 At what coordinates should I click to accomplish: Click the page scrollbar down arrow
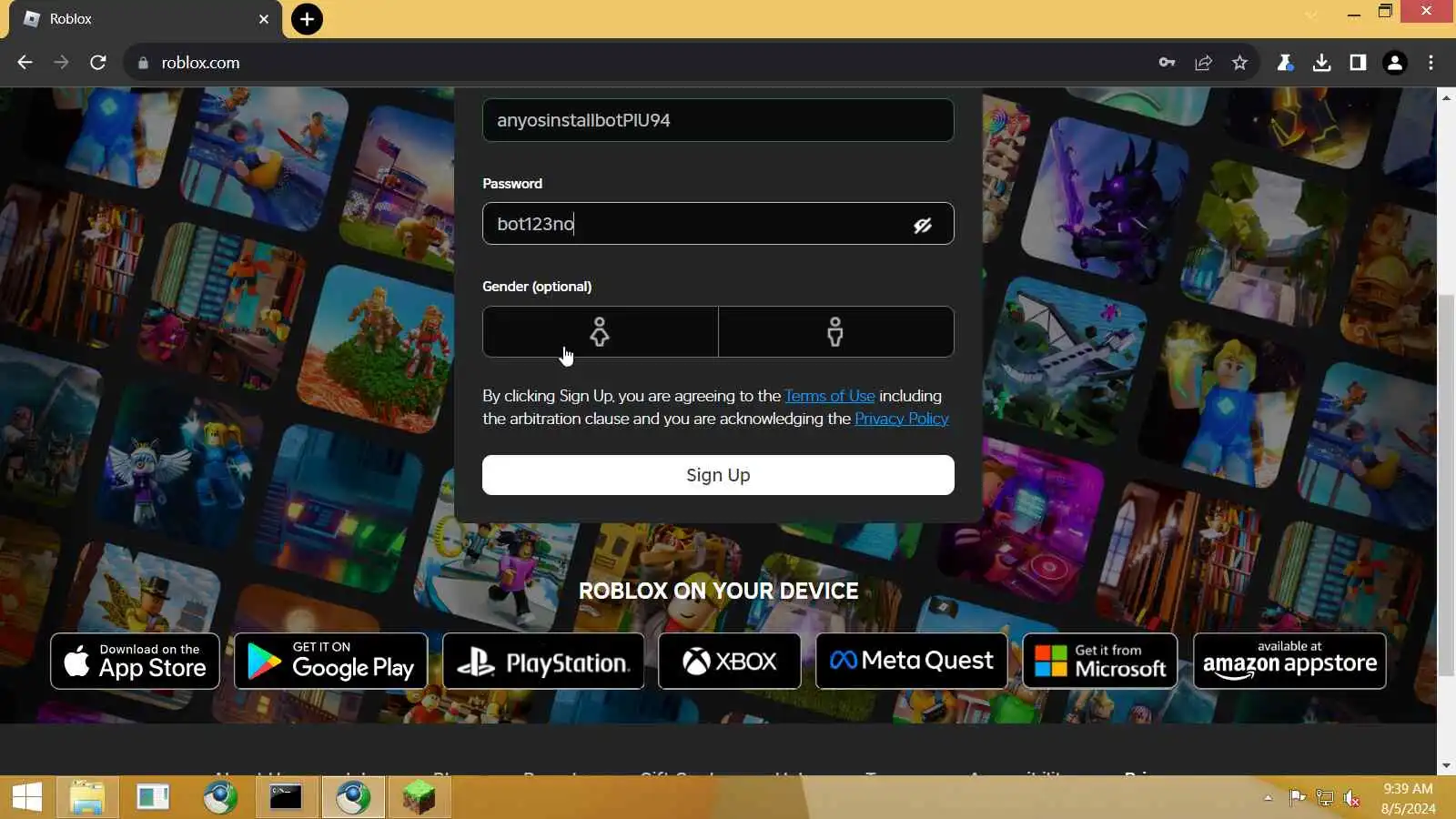[x=1446, y=766]
